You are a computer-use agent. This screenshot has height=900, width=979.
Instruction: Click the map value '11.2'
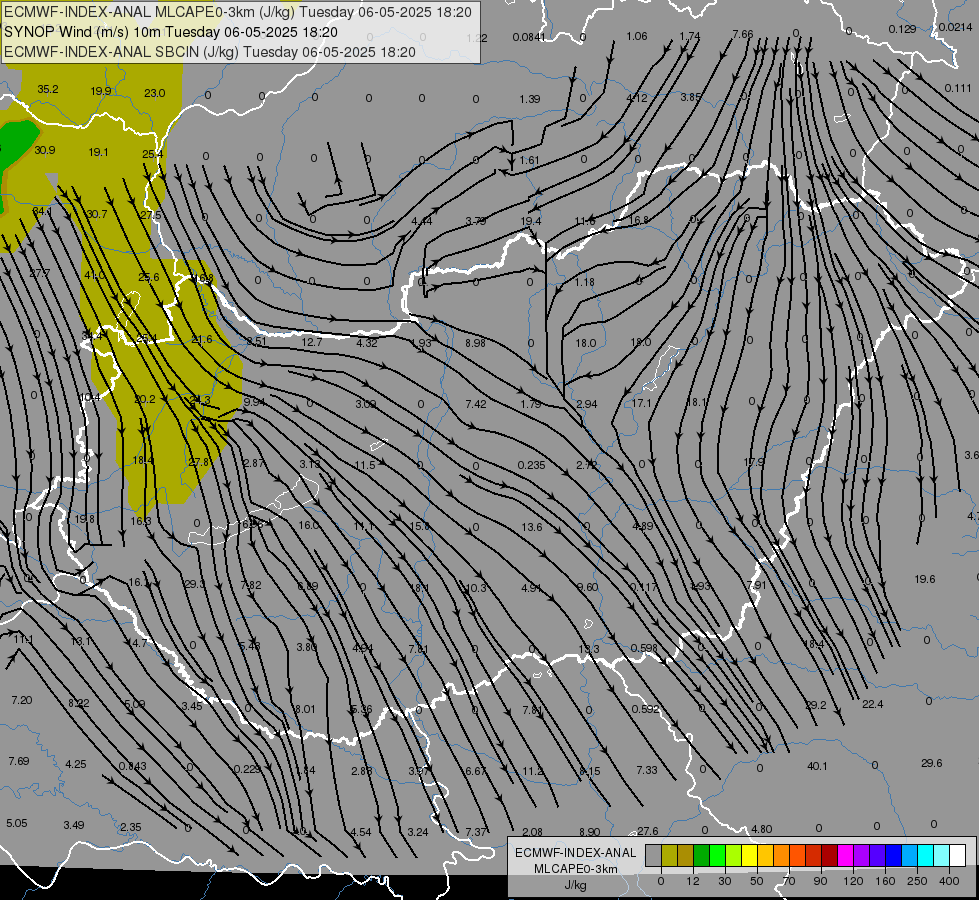533,771
